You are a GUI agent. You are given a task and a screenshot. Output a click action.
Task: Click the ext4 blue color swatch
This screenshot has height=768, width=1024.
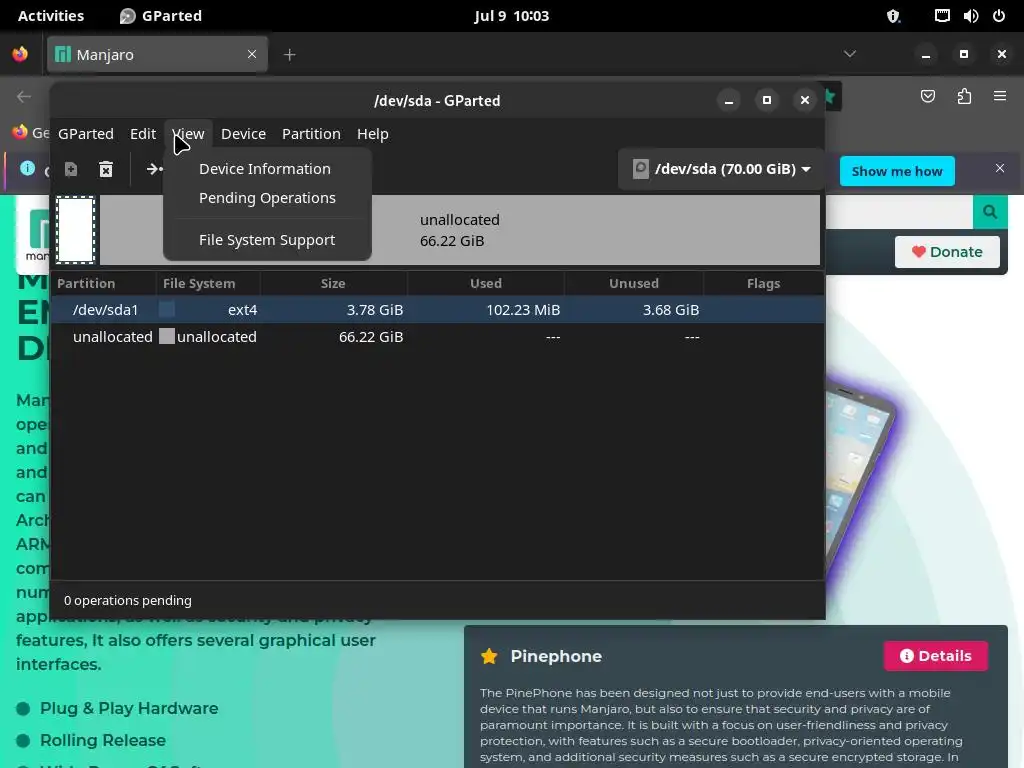tap(167, 310)
